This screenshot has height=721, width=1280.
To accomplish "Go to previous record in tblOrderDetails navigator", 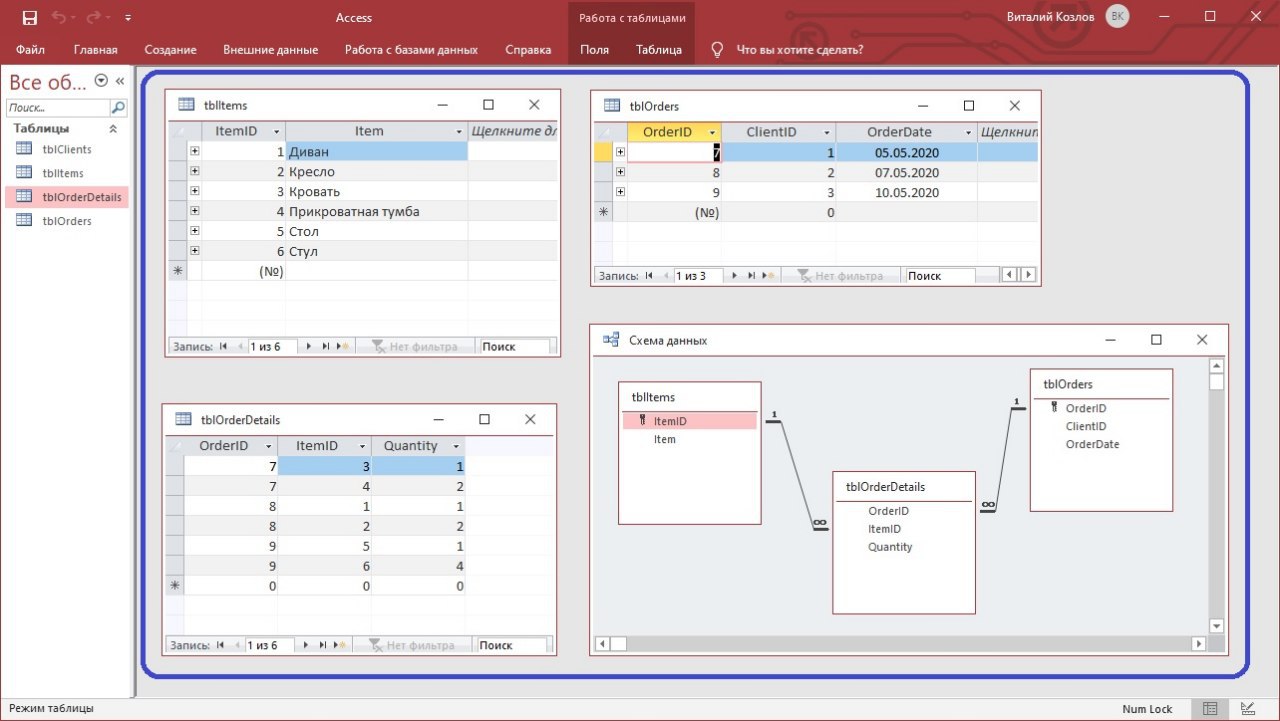I will point(236,645).
